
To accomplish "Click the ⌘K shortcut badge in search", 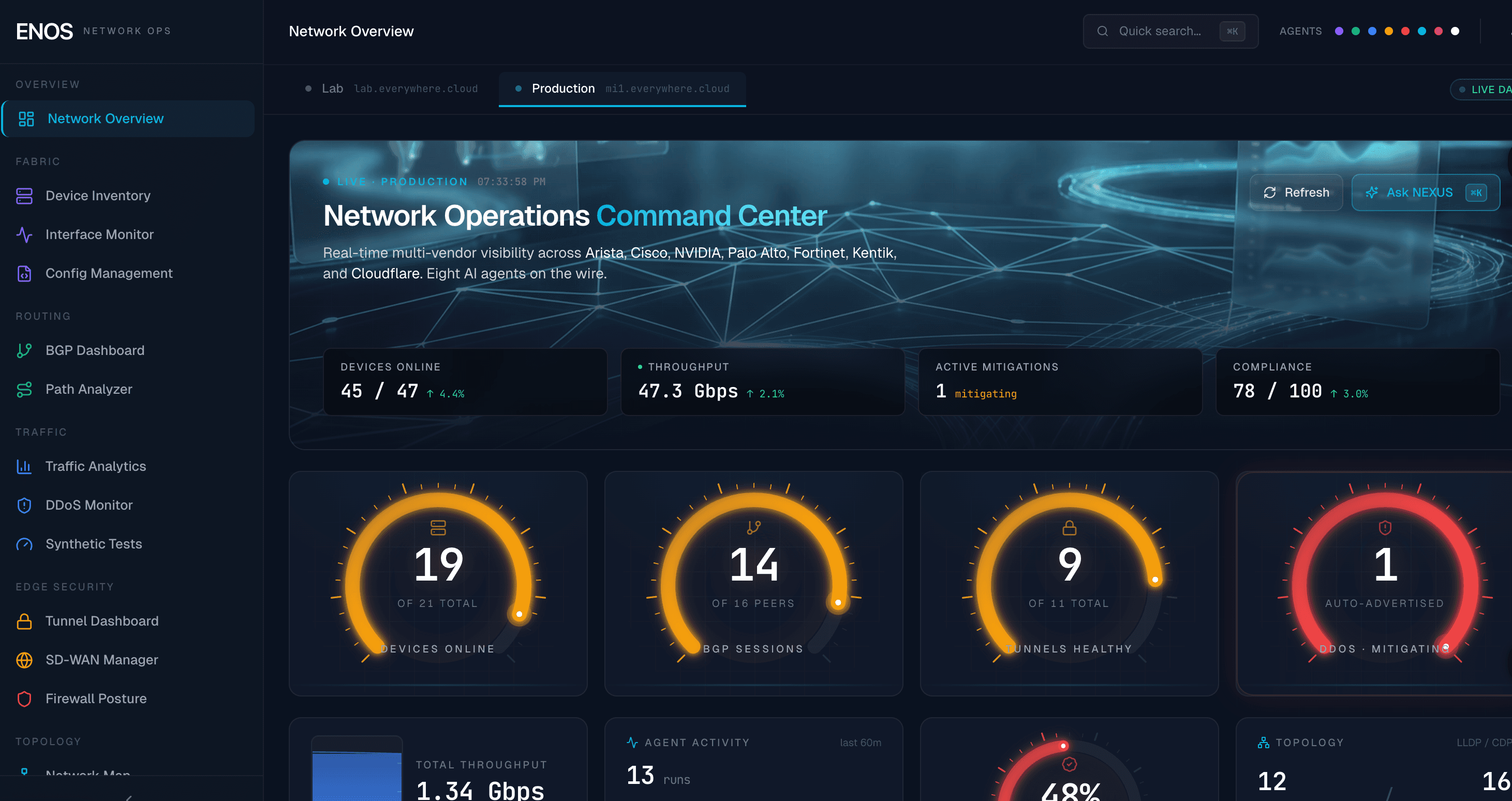I will coord(1232,31).
